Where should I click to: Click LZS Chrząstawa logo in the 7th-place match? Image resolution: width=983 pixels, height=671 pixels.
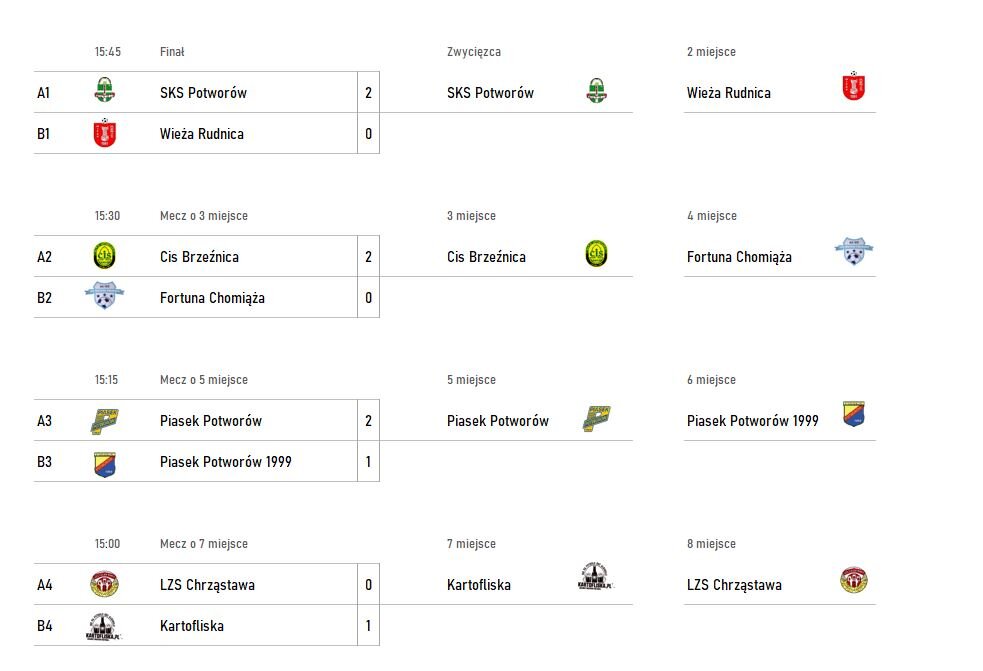(x=104, y=584)
